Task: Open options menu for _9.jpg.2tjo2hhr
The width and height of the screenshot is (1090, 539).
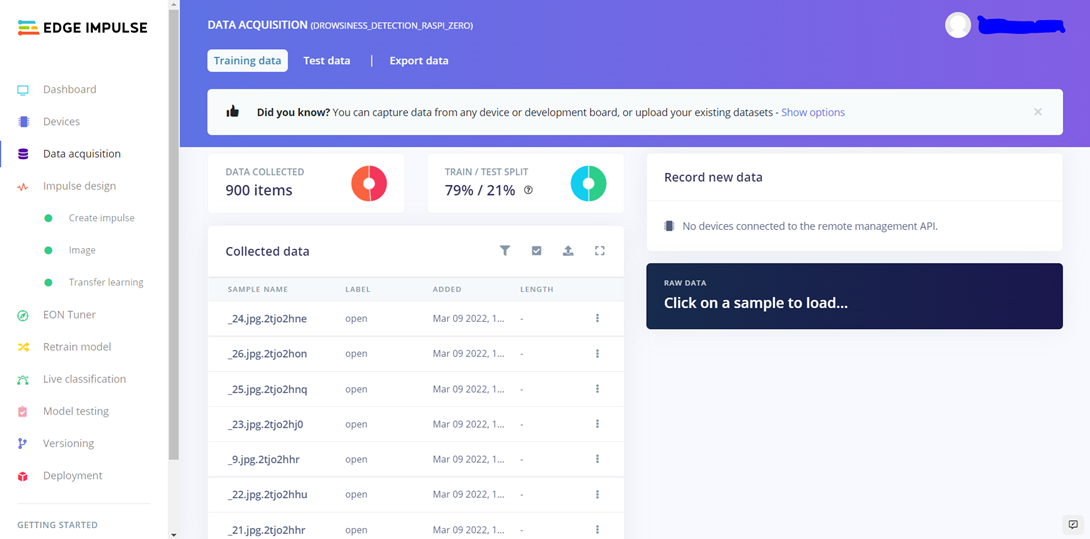Action: 597,459
